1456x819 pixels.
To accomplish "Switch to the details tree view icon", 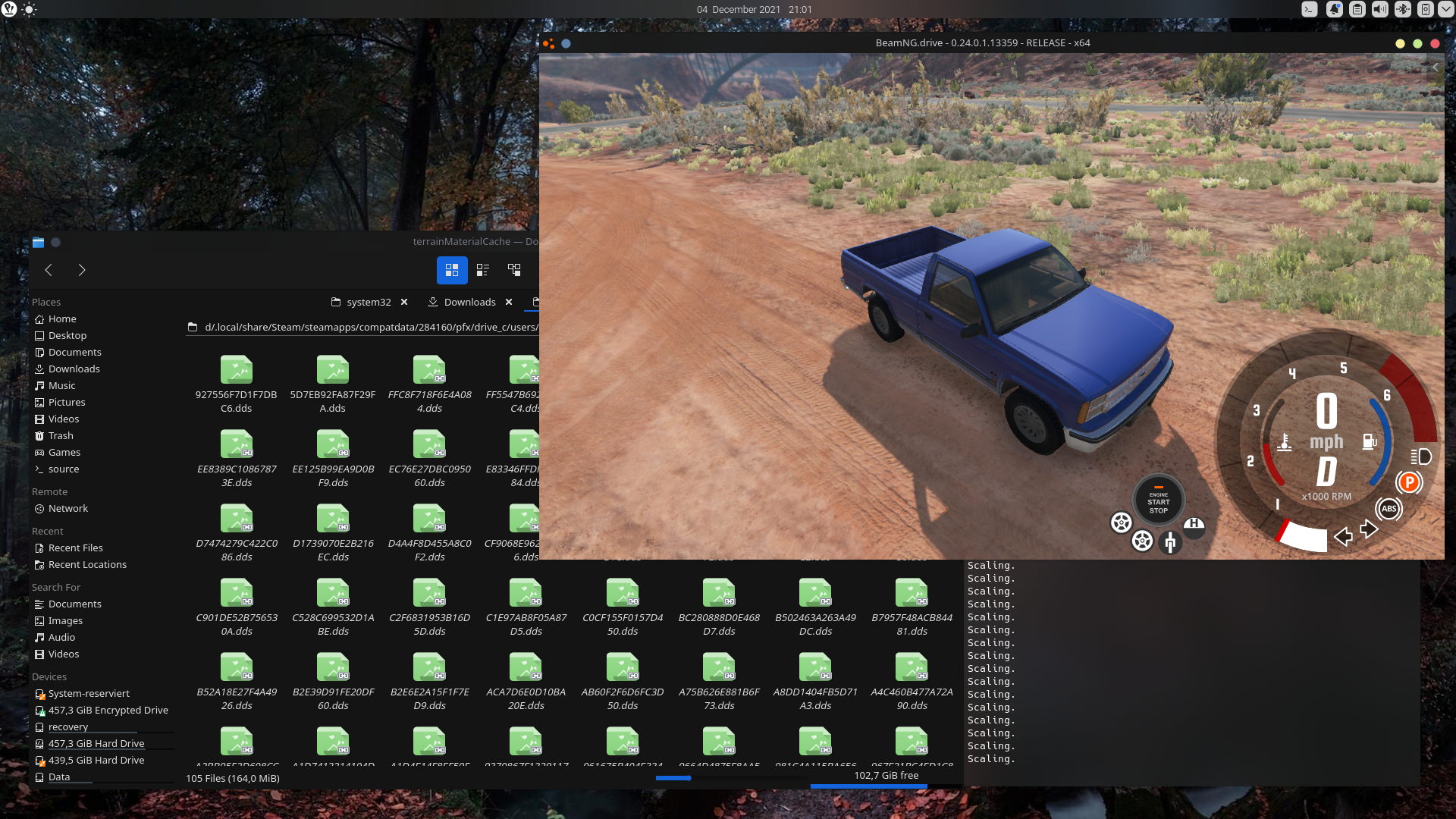I will point(514,269).
